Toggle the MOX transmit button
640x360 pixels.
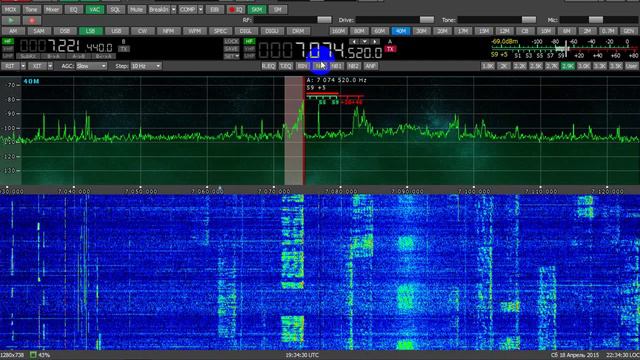(10, 9)
